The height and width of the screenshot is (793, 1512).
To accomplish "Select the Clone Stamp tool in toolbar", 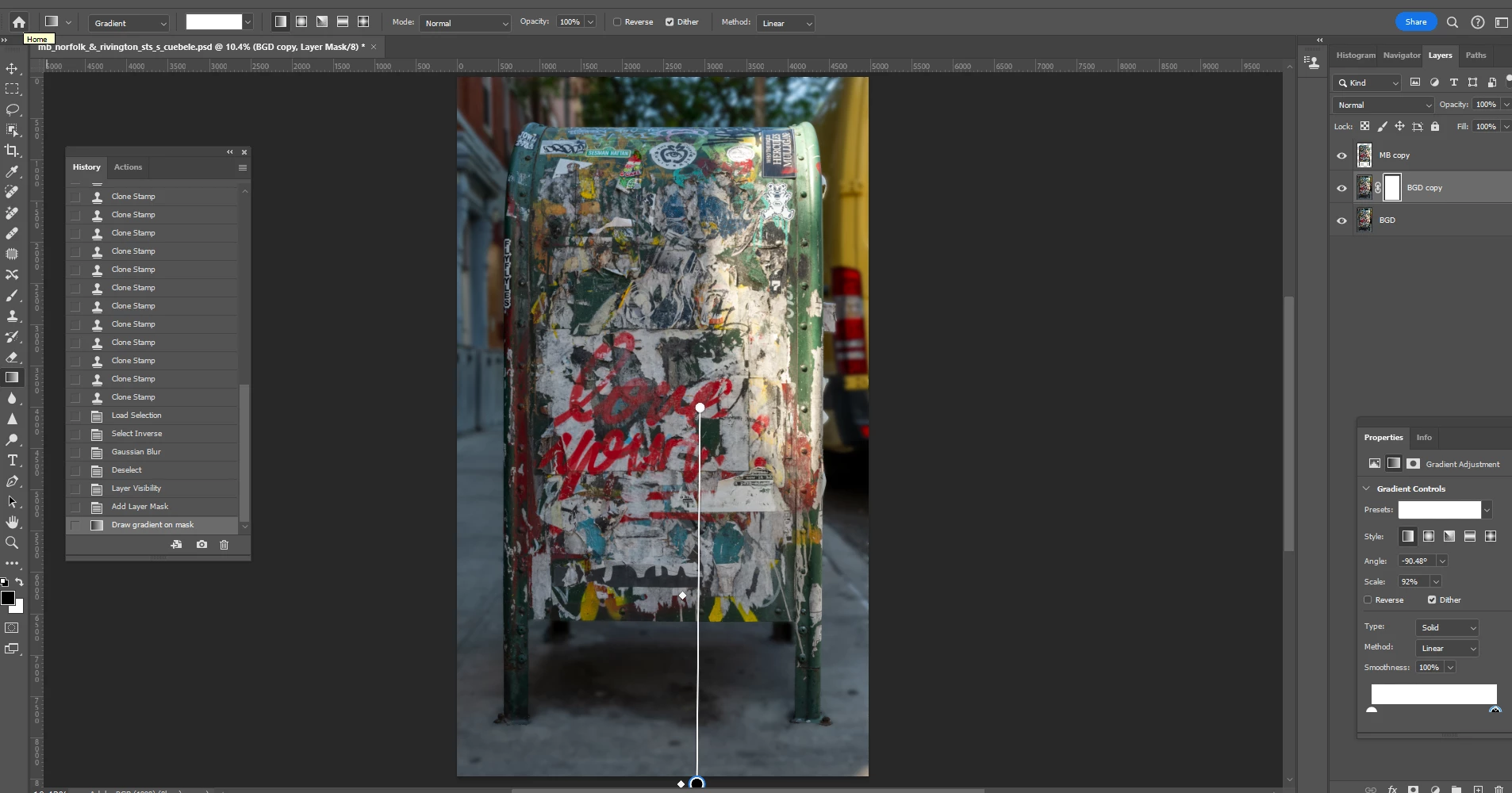I will pos(12,316).
